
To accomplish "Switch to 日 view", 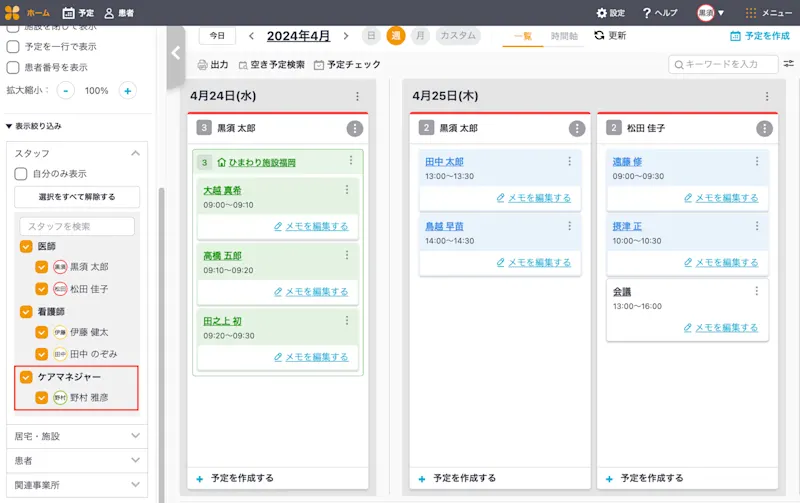I will 371,36.
